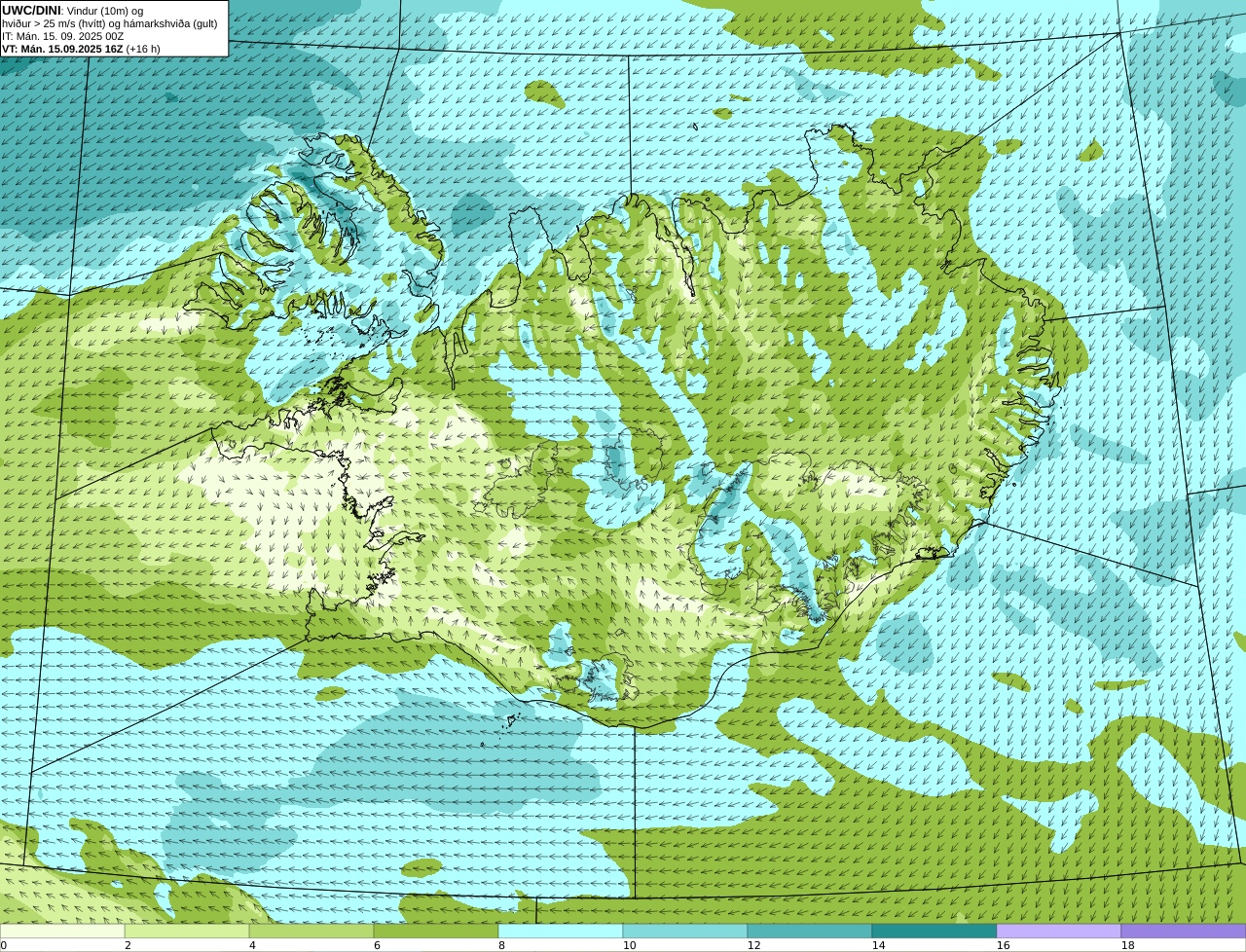Click the scale label '6'
This screenshot has height=952, width=1246.
point(377,945)
